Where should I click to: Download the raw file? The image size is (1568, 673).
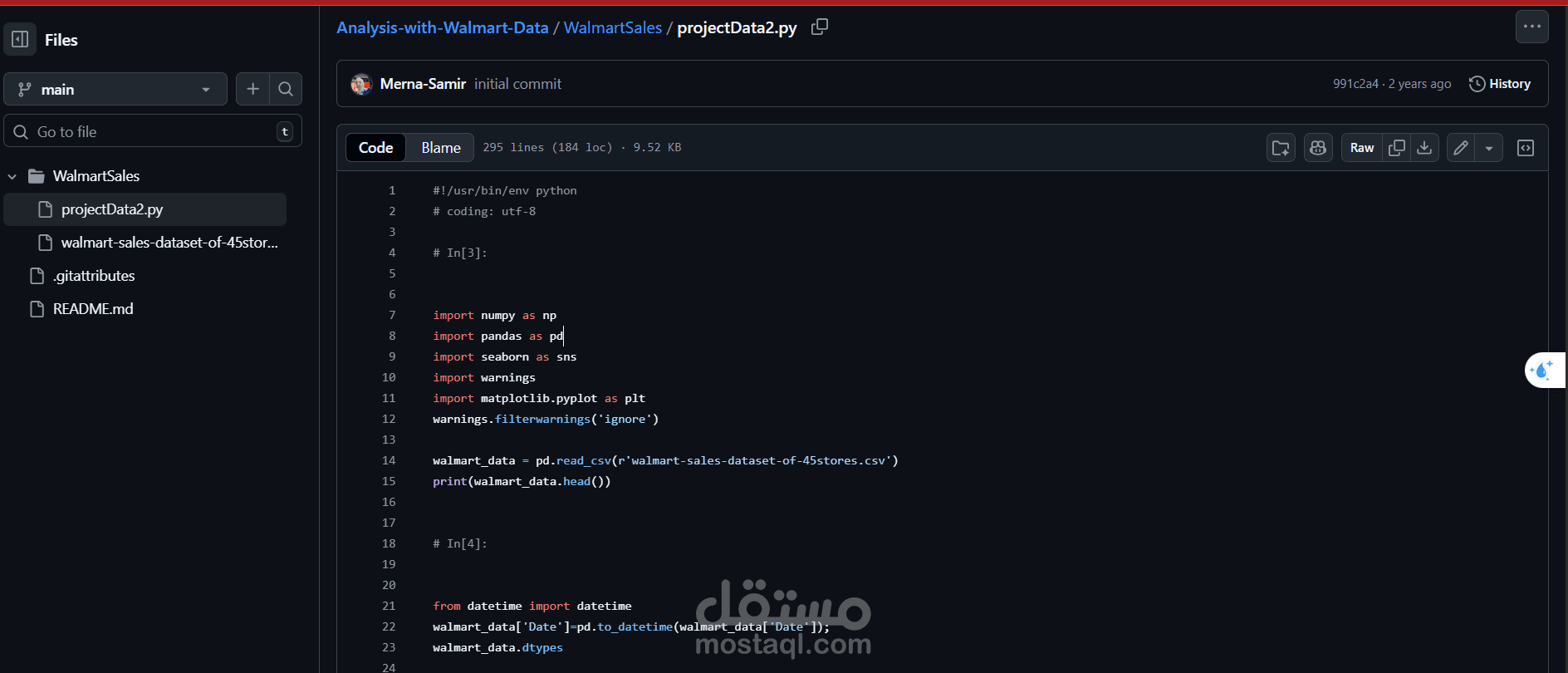coord(1424,148)
